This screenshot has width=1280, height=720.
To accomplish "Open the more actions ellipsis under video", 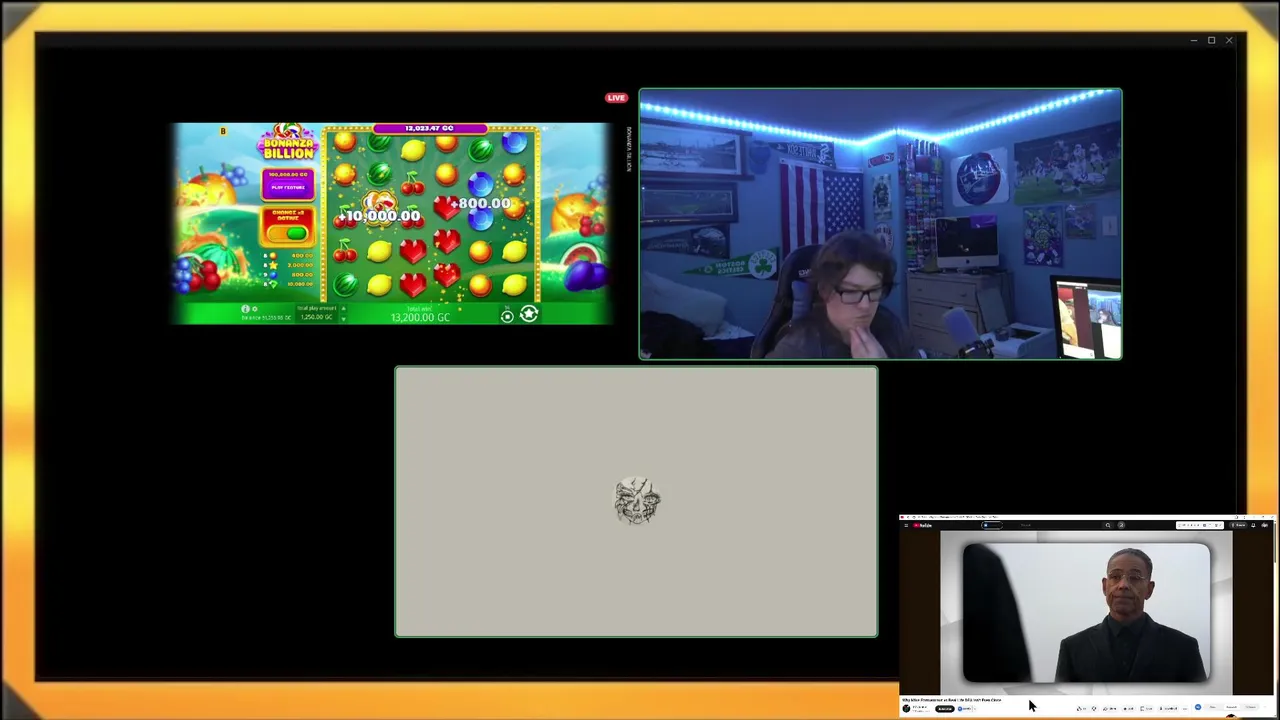I will tap(1185, 708).
